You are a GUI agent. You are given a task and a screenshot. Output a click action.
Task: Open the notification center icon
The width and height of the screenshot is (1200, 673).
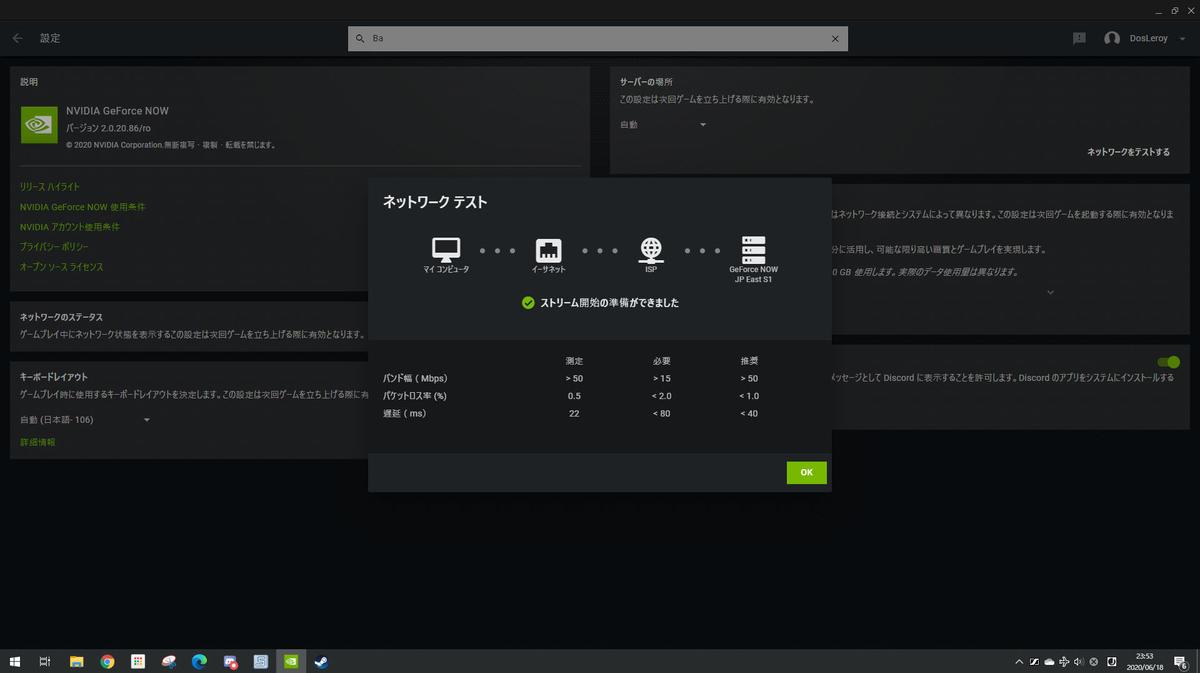pyautogui.click(x=1183, y=661)
